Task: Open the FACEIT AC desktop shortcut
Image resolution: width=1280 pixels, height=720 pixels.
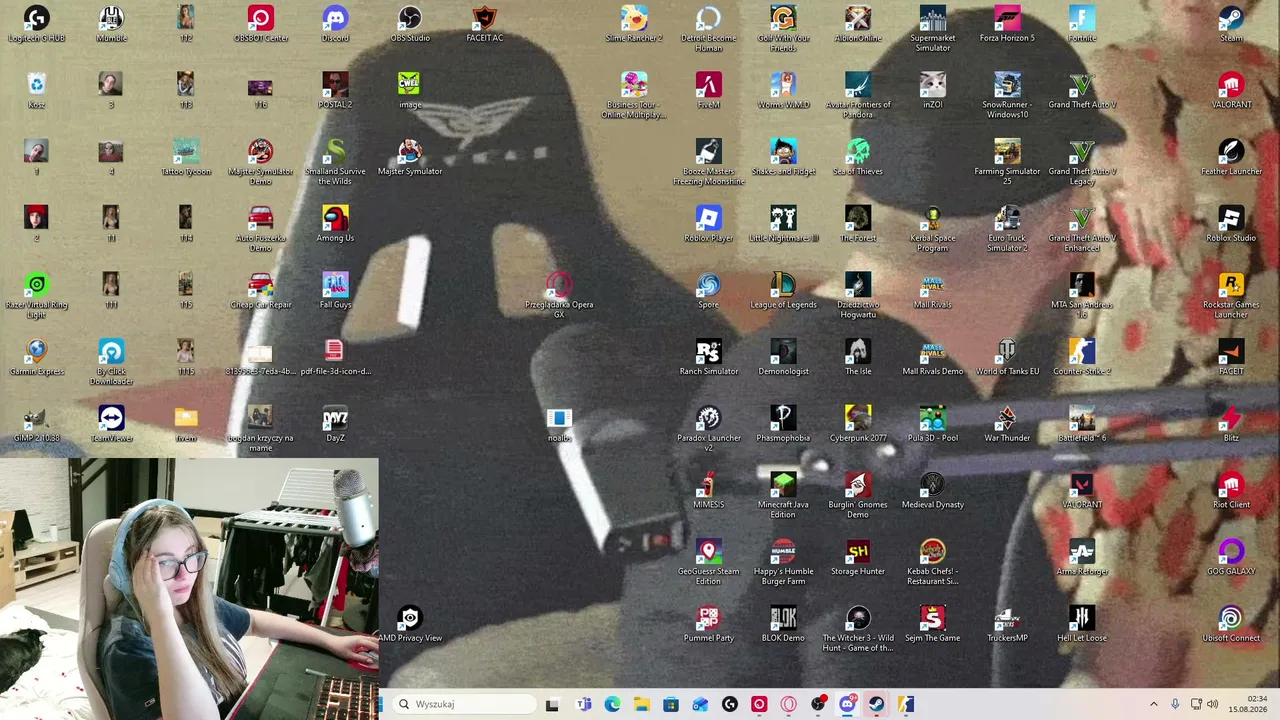Action: (484, 24)
